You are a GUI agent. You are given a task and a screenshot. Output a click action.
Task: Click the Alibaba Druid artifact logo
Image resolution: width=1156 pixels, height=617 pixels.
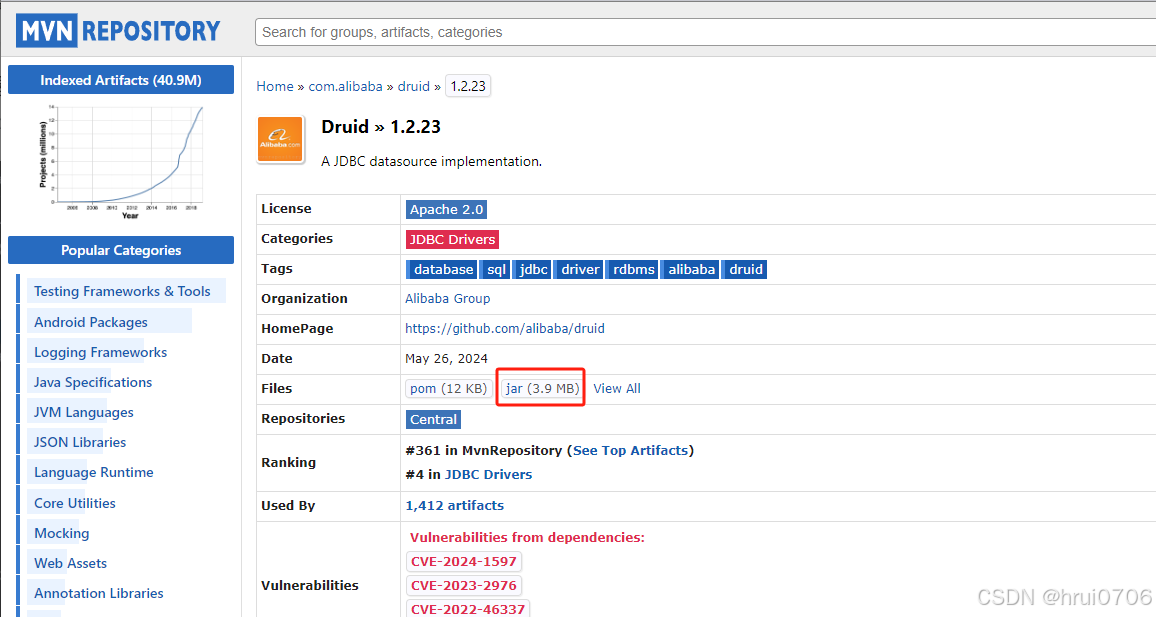[280, 139]
